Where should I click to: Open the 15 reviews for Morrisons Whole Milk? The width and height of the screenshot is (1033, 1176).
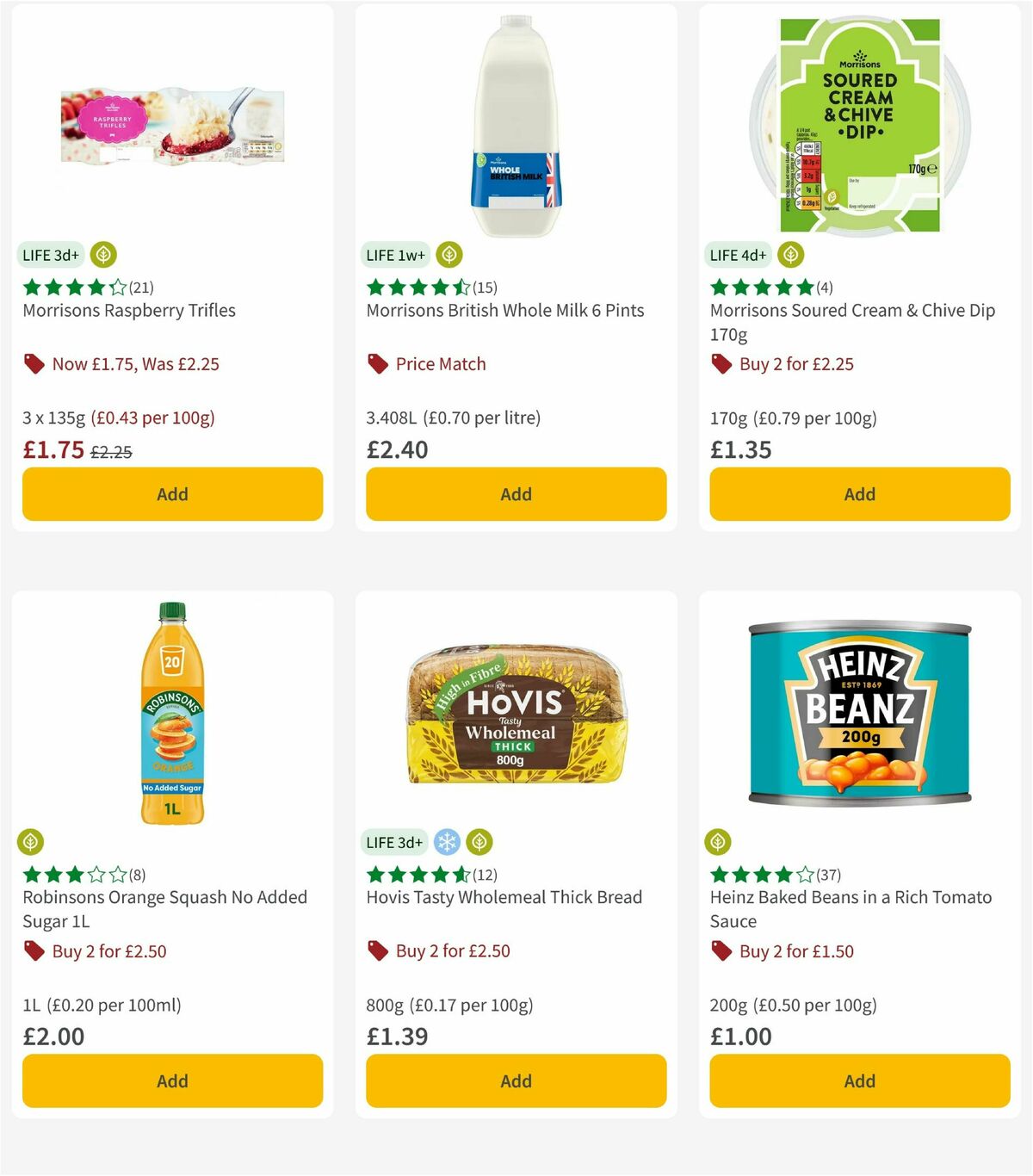tap(486, 288)
